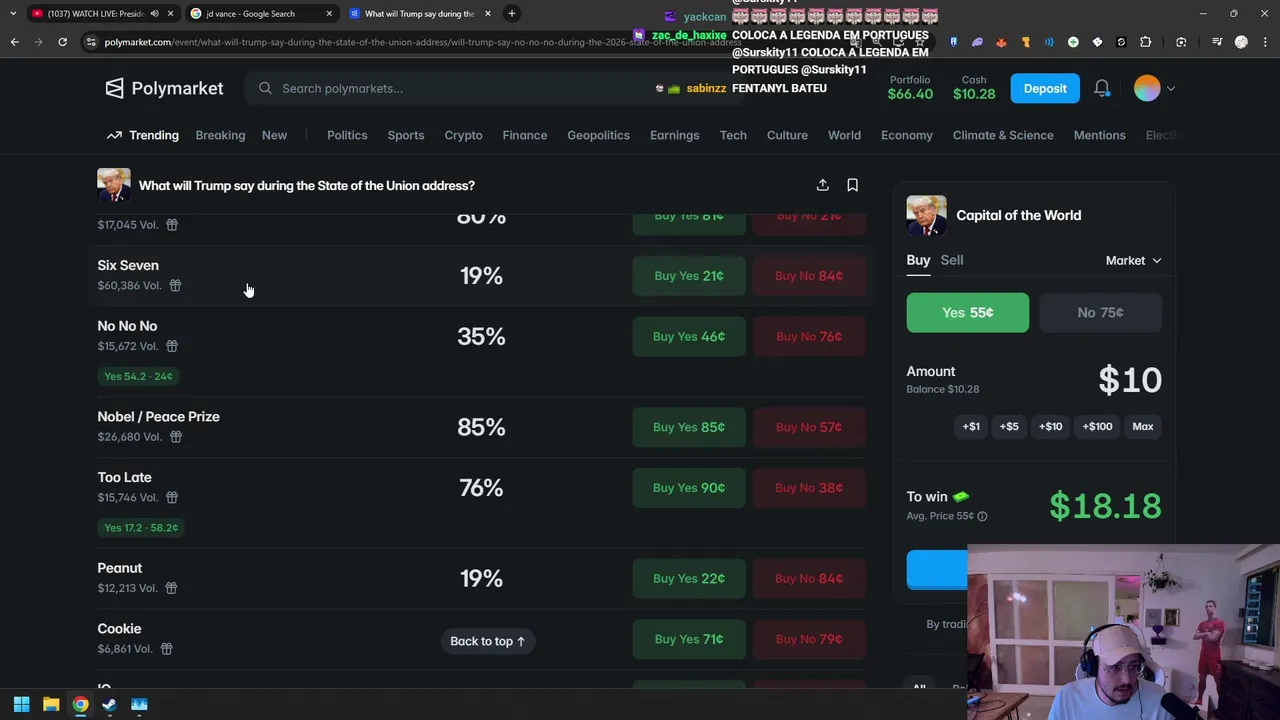Open the Windows Start menu
1280x720 pixels.
click(x=21, y=704)
